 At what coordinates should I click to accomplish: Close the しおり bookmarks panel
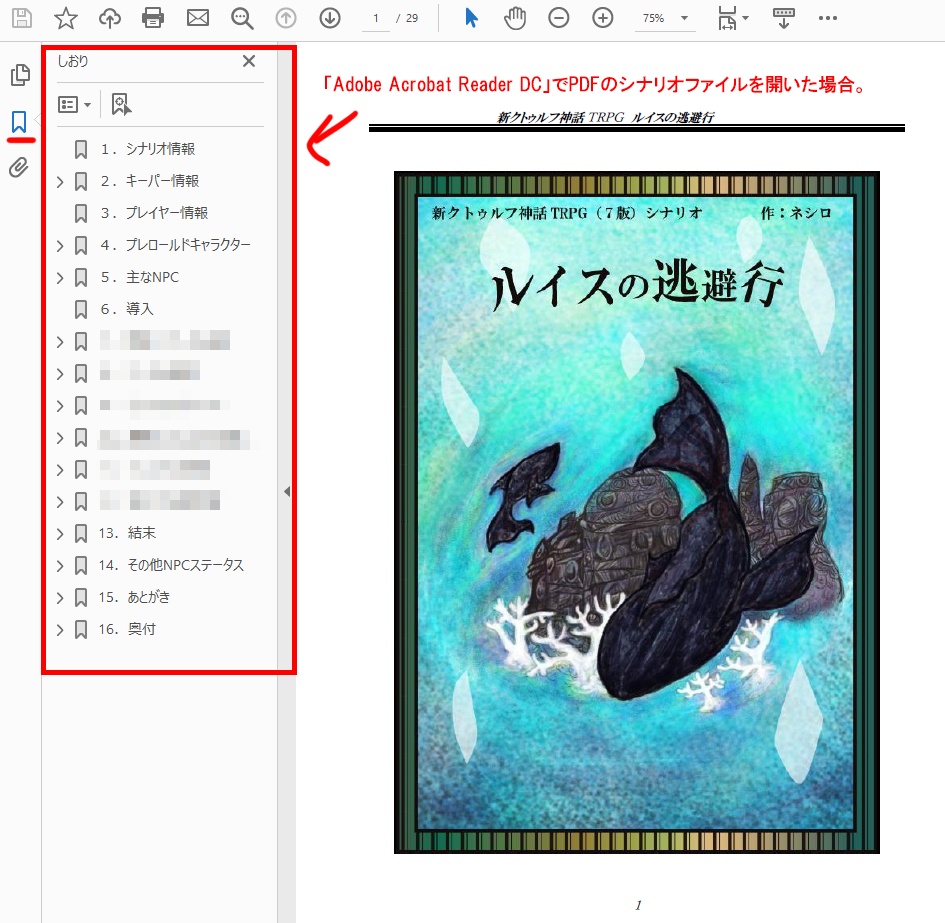[248, 61]
